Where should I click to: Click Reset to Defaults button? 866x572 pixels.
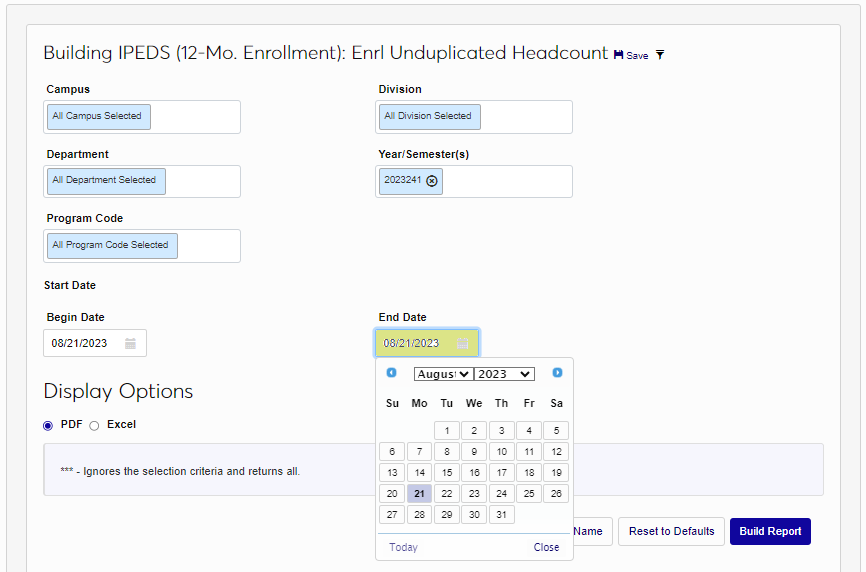pyautogui.click(x=671, y=531)
